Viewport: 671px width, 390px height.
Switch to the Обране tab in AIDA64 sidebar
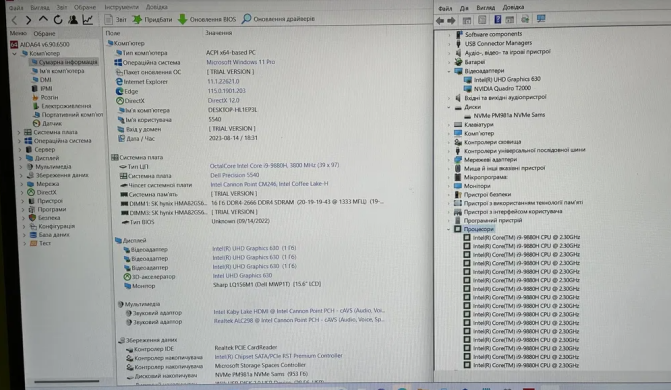pyautogui.click(x=45, y=33)
